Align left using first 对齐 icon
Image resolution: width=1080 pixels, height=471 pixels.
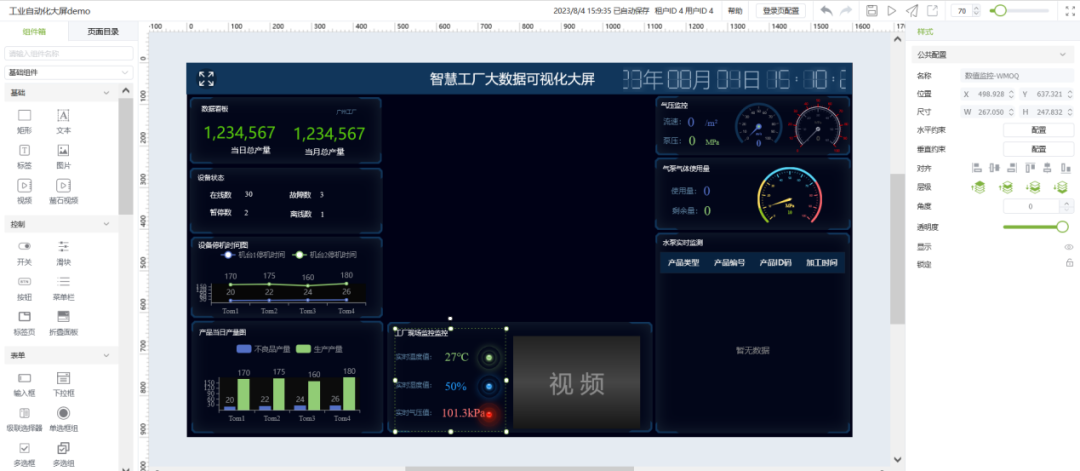click(x=977, y=167)
